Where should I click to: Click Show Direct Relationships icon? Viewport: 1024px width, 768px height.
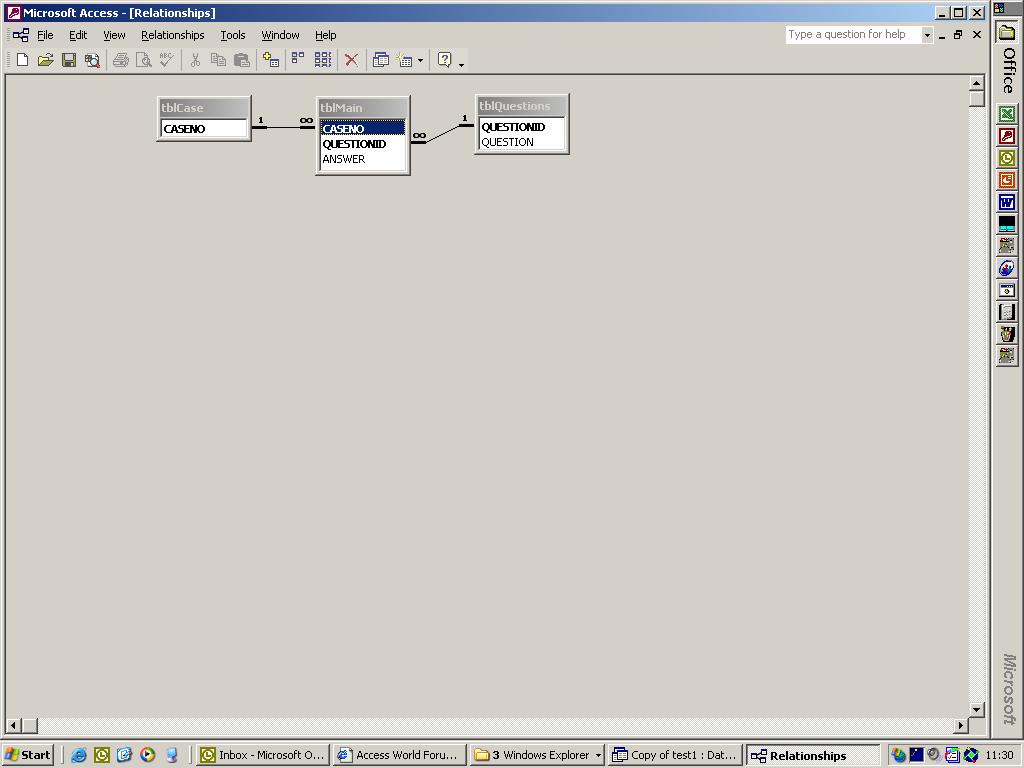click(x=298, y=60)
